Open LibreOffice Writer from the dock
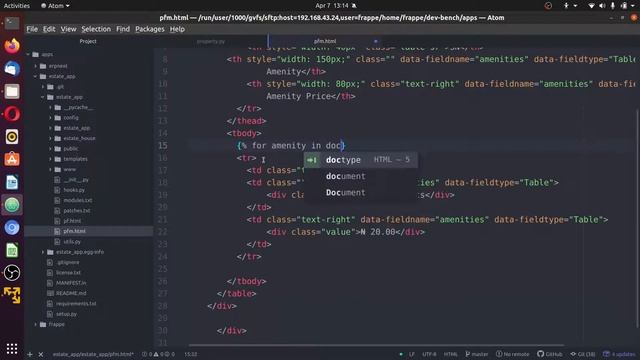640x360 pixels. (x=12, y=182)
